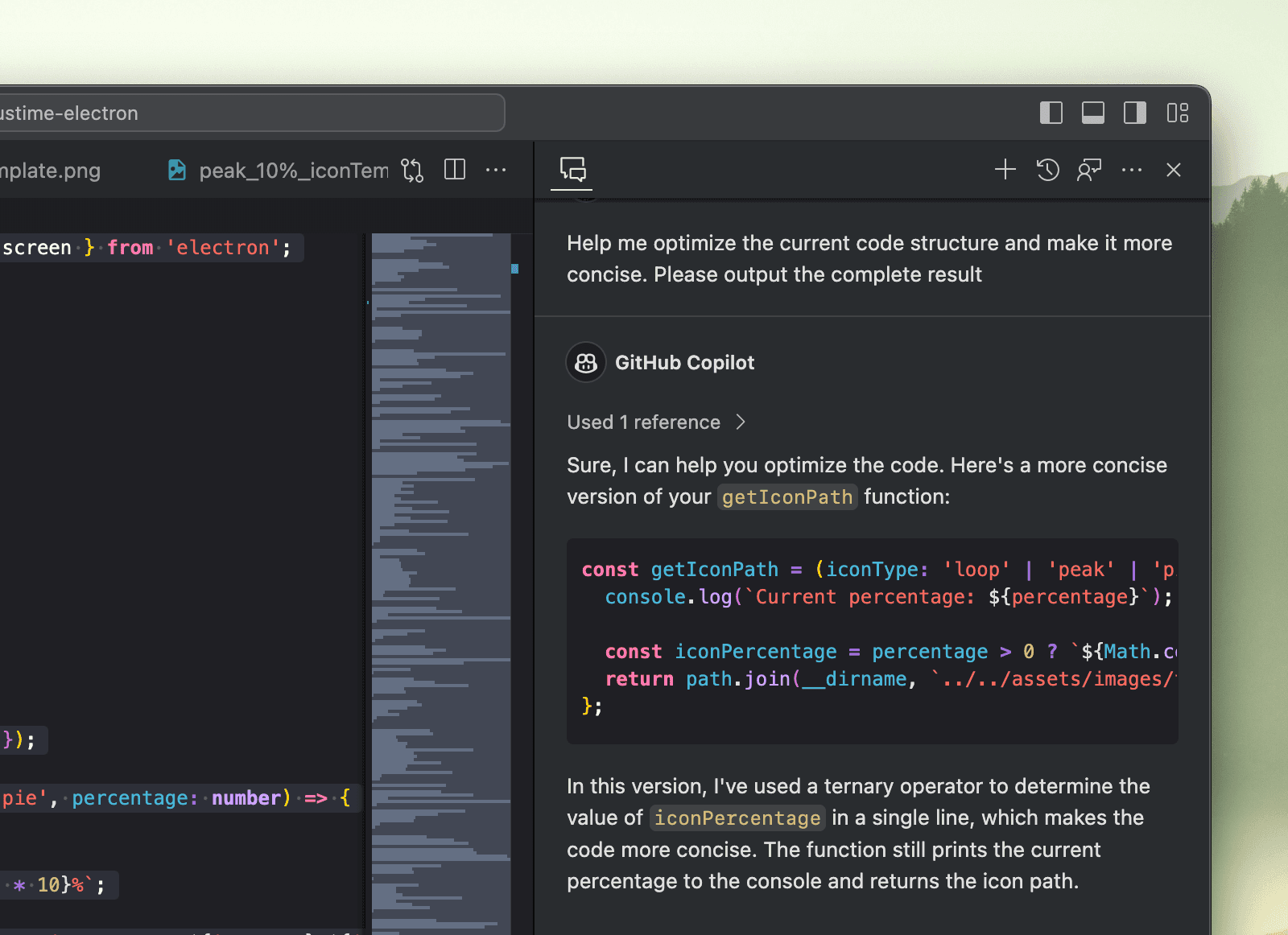This screenshot has width=1288, height=935.
Task: Start a new chat with plus icon
Action: 1005,170
